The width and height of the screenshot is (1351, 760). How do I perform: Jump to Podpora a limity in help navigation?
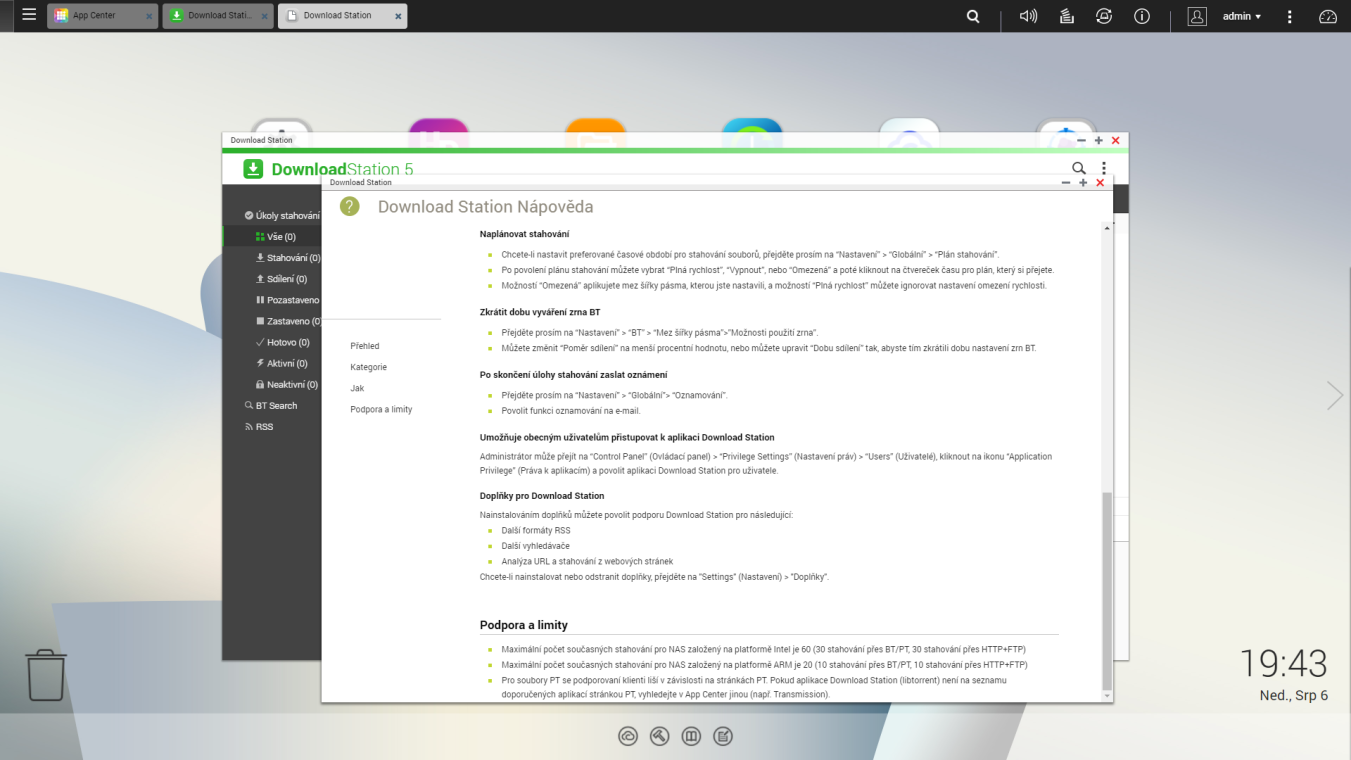click(x=381, y=409)
